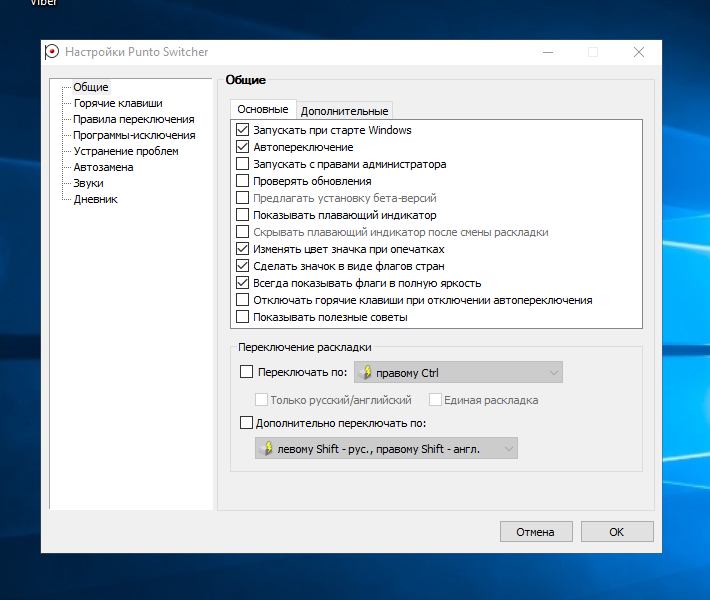
Task: Click lightning icon in правому Ctrl dropdown
Action: [366, 372]
